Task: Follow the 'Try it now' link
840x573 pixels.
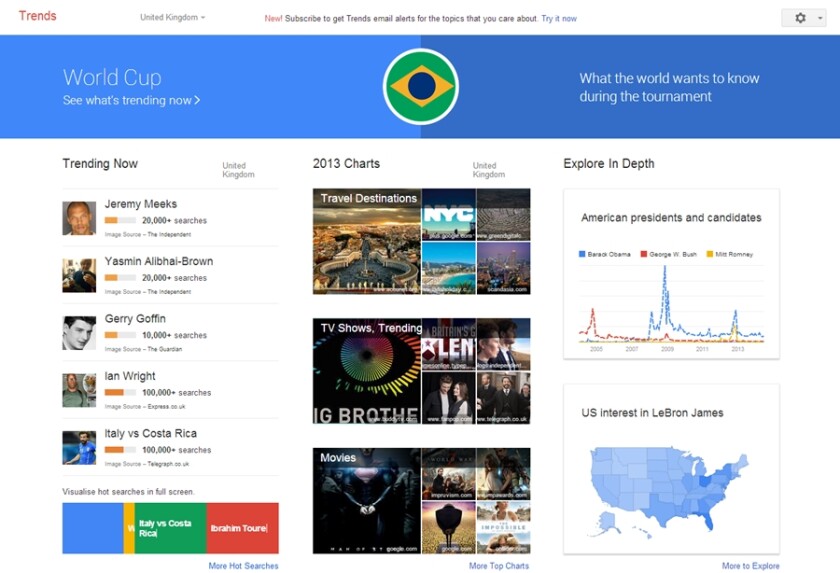Action: pos(559,19)
